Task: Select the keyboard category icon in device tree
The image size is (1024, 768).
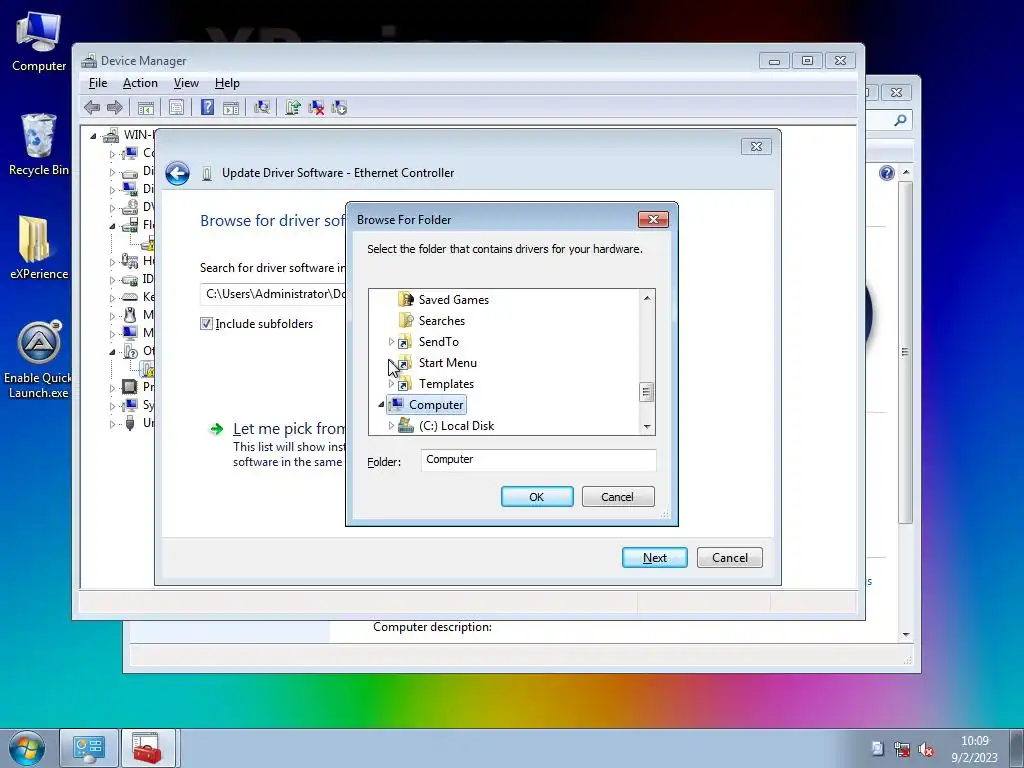Action: (130, 297)
